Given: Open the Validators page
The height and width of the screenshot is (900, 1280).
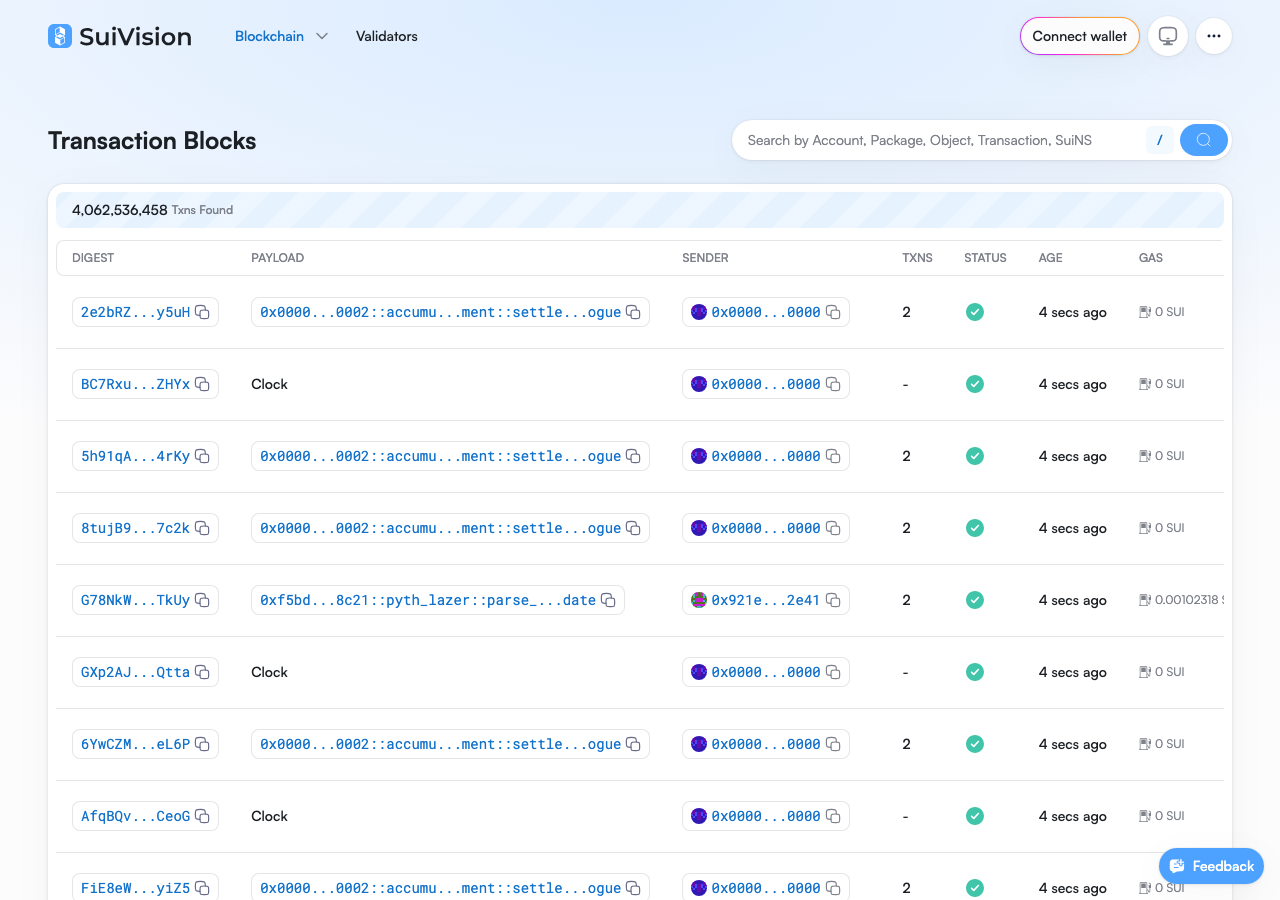Looking at the screenshot, I should coord(387,36).
